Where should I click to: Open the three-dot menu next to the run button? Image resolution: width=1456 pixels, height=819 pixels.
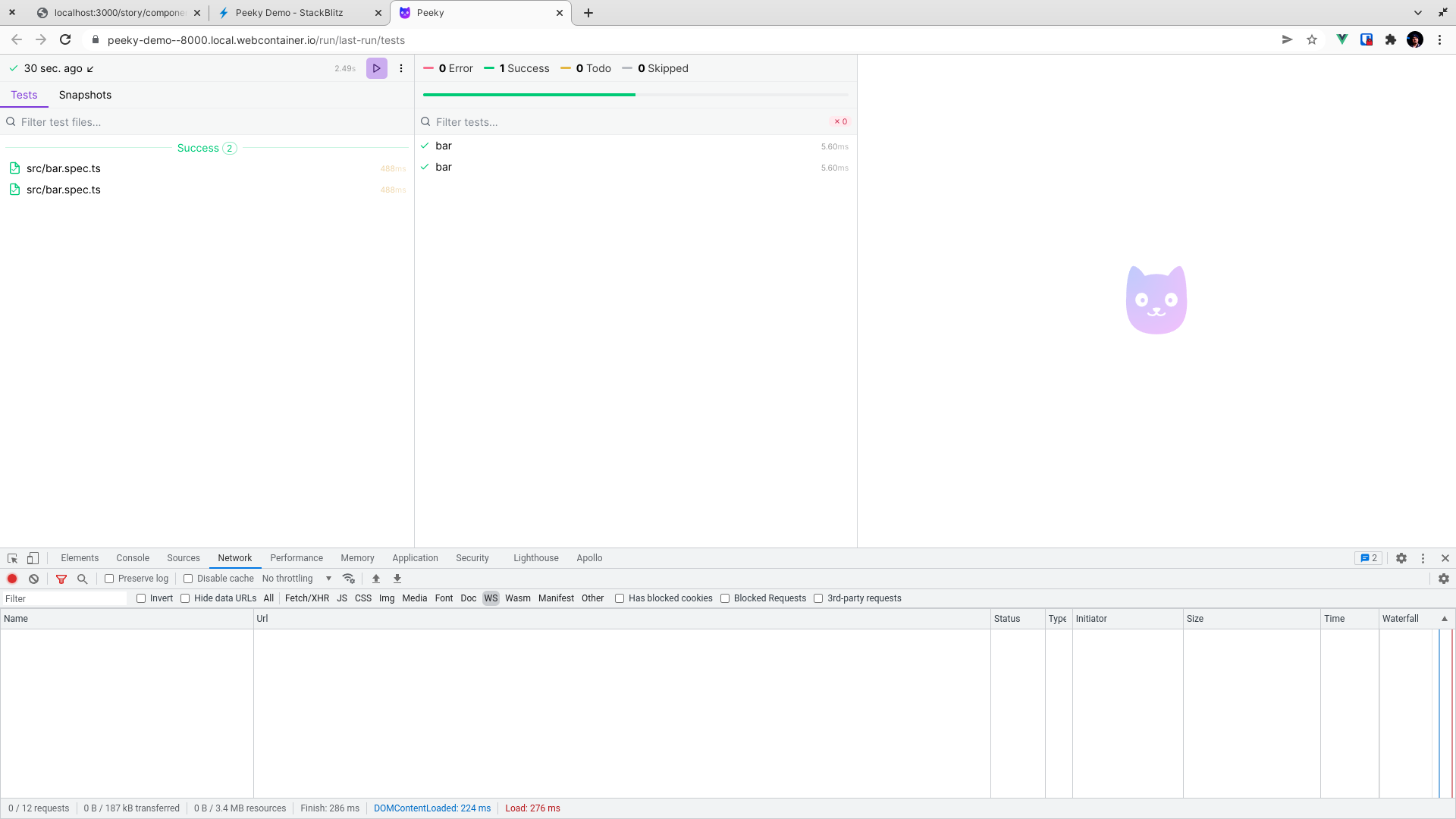pyautogui.click(x=401, y=68)
